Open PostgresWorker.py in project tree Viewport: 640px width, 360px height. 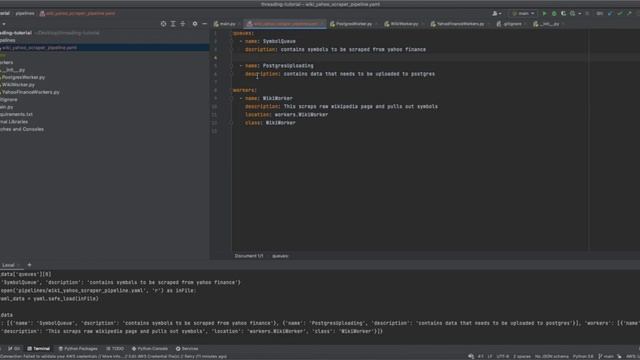coord(23,77)
